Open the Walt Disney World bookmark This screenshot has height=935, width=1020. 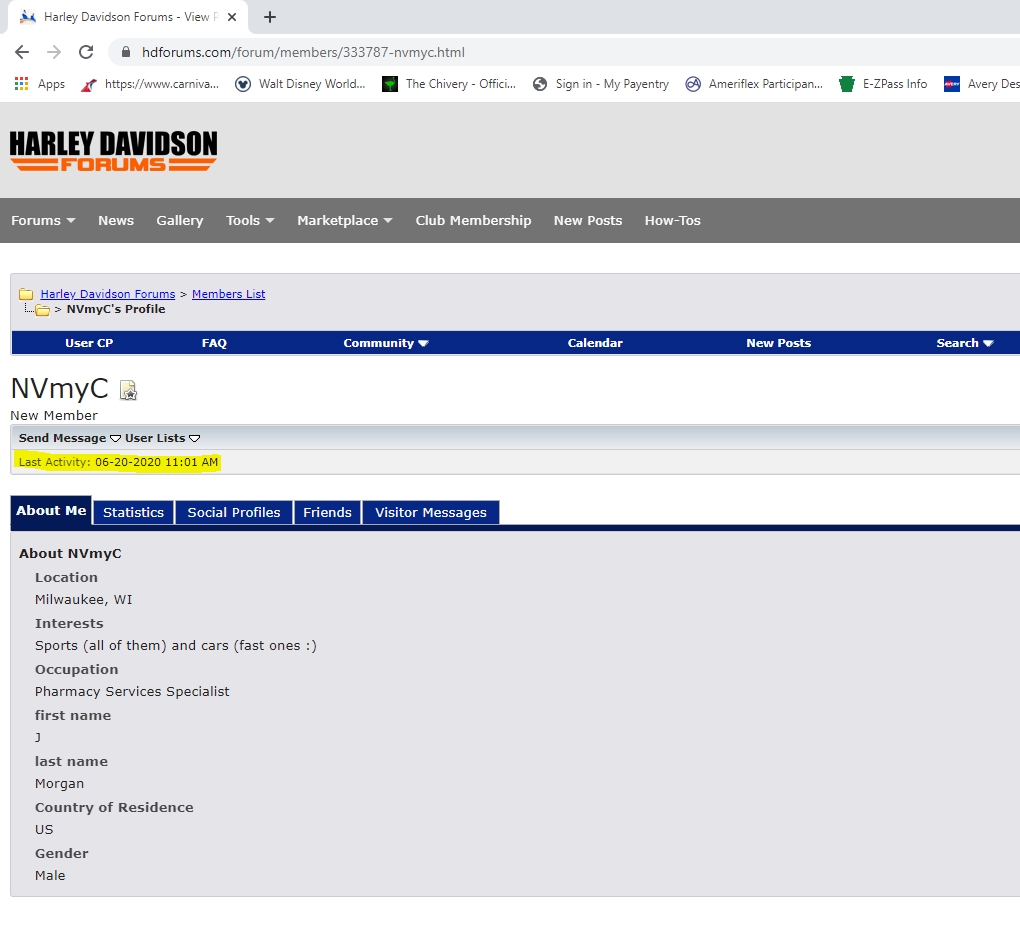pos(301,84)
